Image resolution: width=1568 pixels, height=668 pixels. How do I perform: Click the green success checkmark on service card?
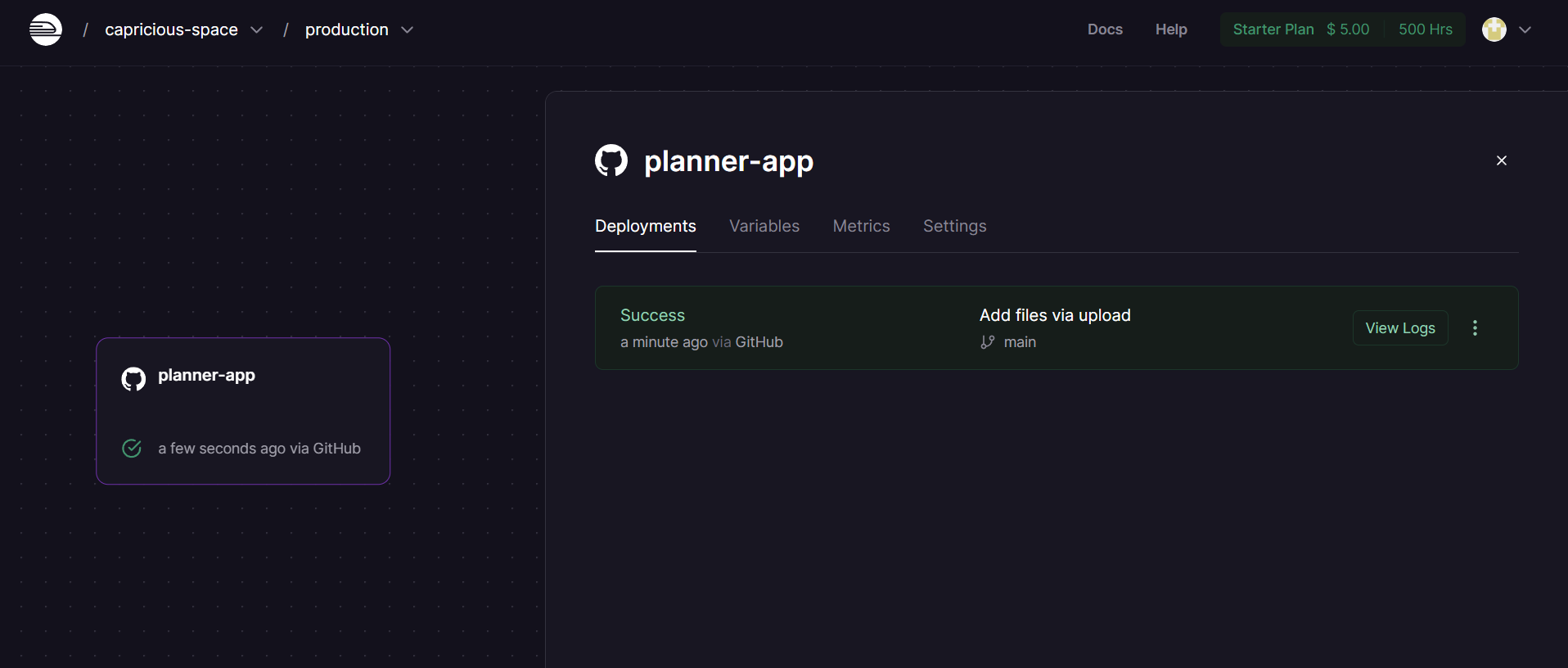132,448
